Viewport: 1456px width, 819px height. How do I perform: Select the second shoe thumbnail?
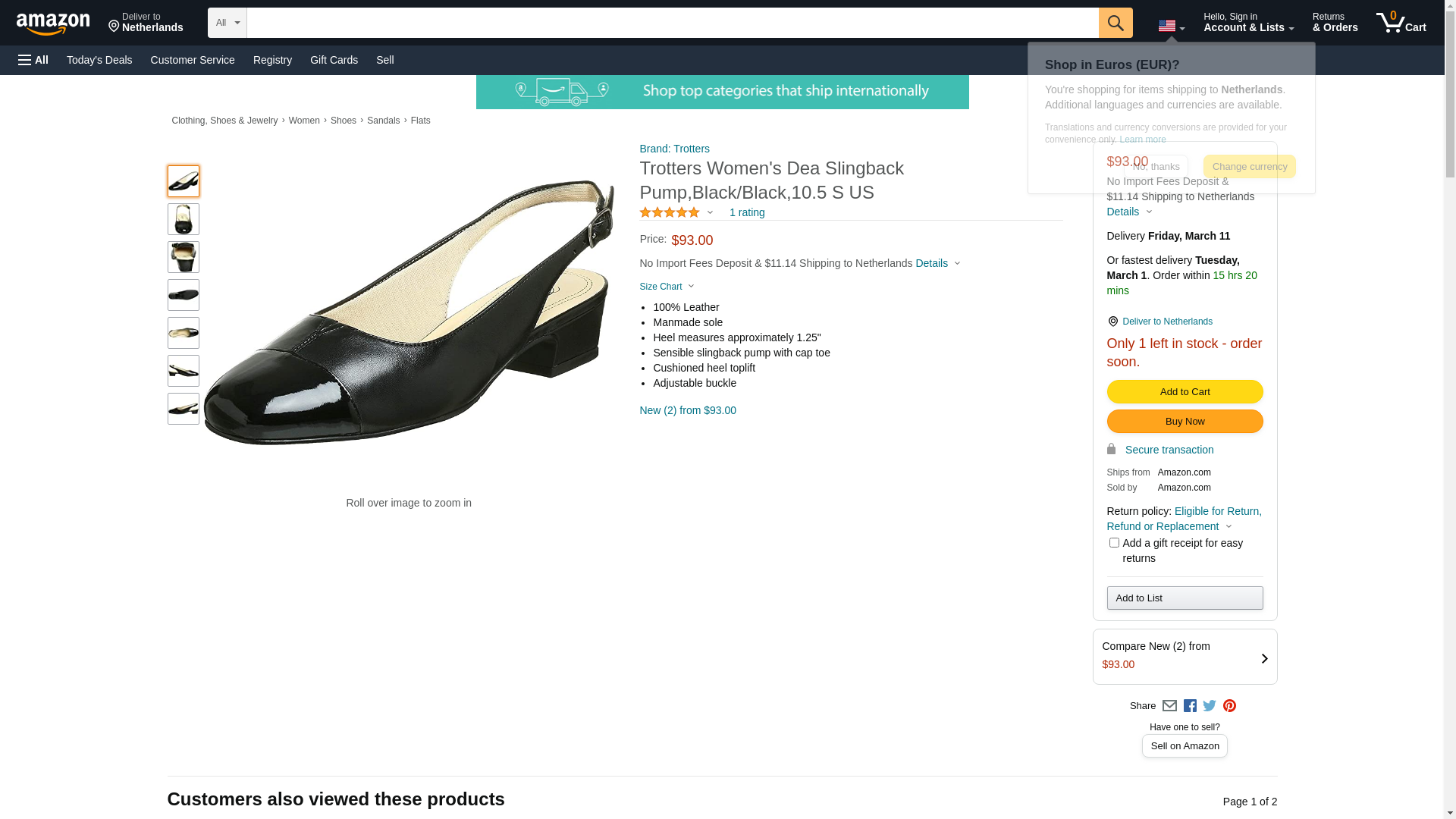tap(184, 219)
